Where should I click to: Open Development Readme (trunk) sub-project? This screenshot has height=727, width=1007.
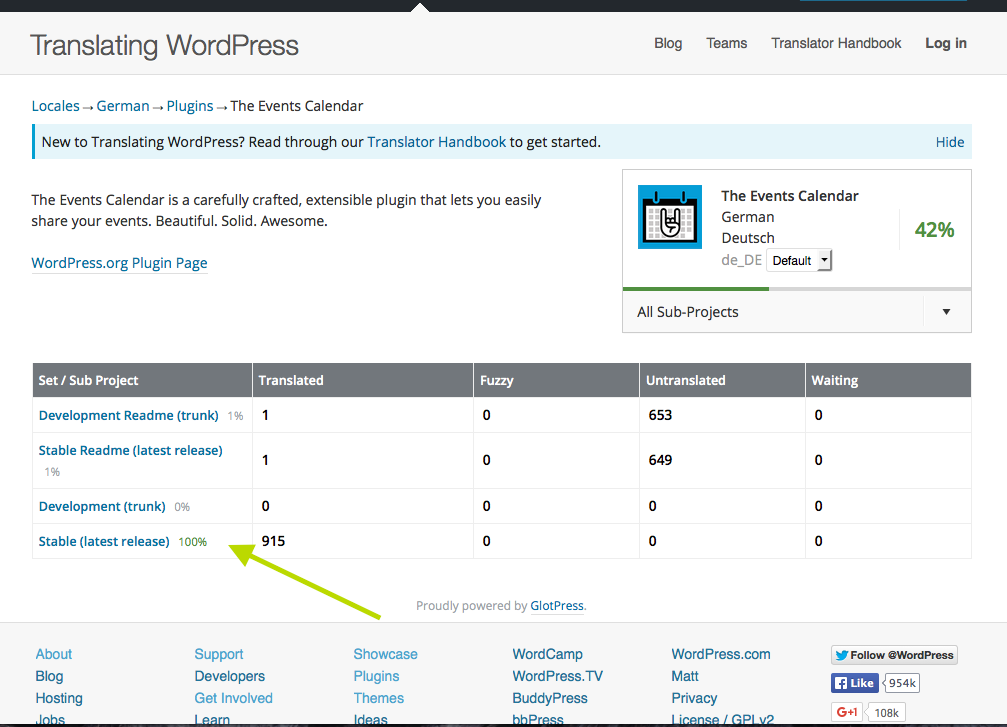(128, 416)
